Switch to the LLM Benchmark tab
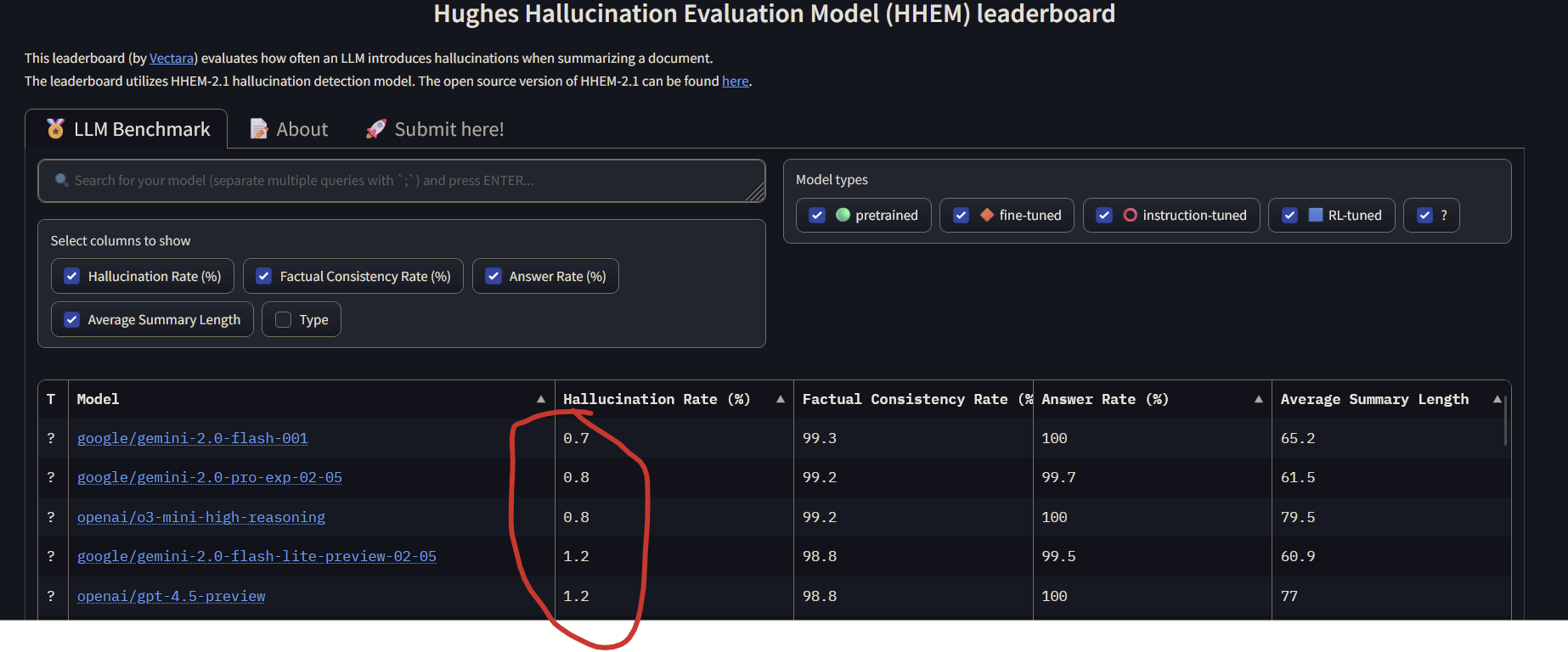This screenshot has height=652, width=1568. pyautogui.click(x=127, y=129)
